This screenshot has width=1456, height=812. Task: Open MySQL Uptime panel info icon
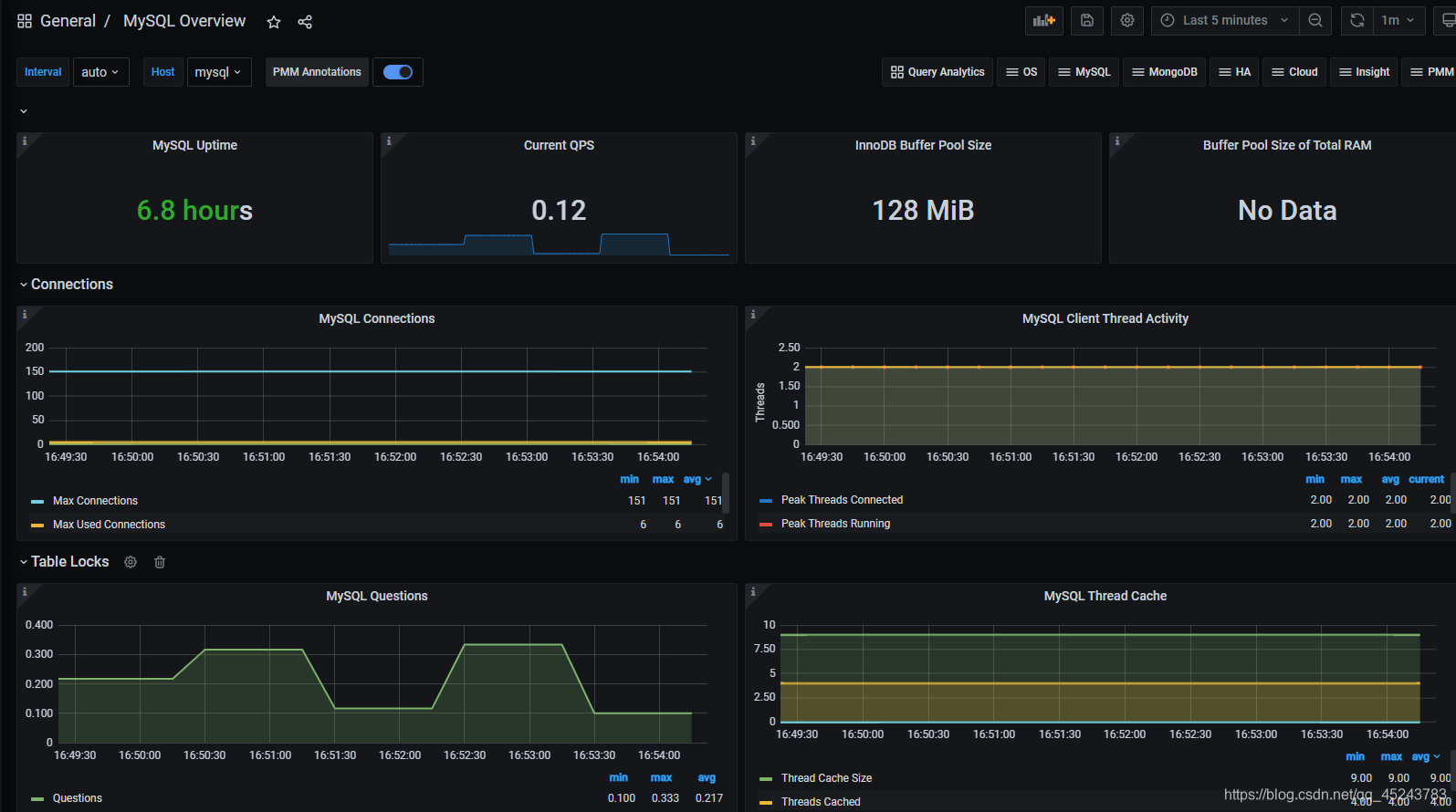pos(25,141)
